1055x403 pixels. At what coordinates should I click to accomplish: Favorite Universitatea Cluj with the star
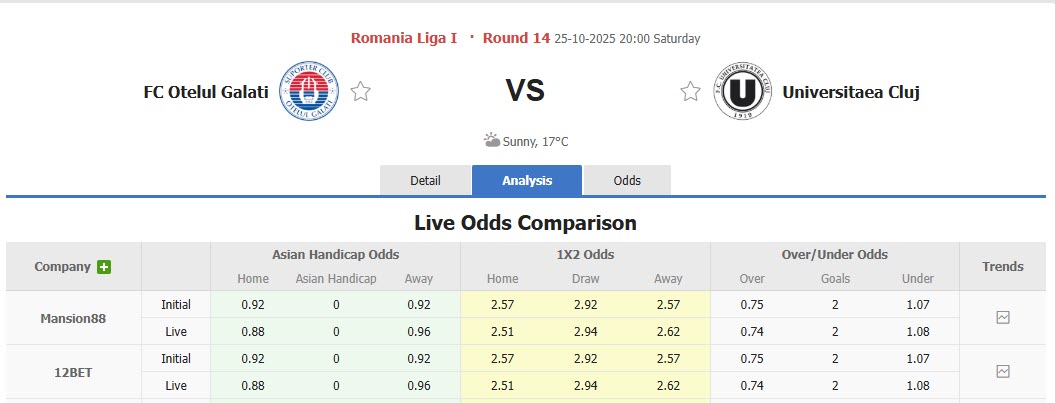coord(690,92)
